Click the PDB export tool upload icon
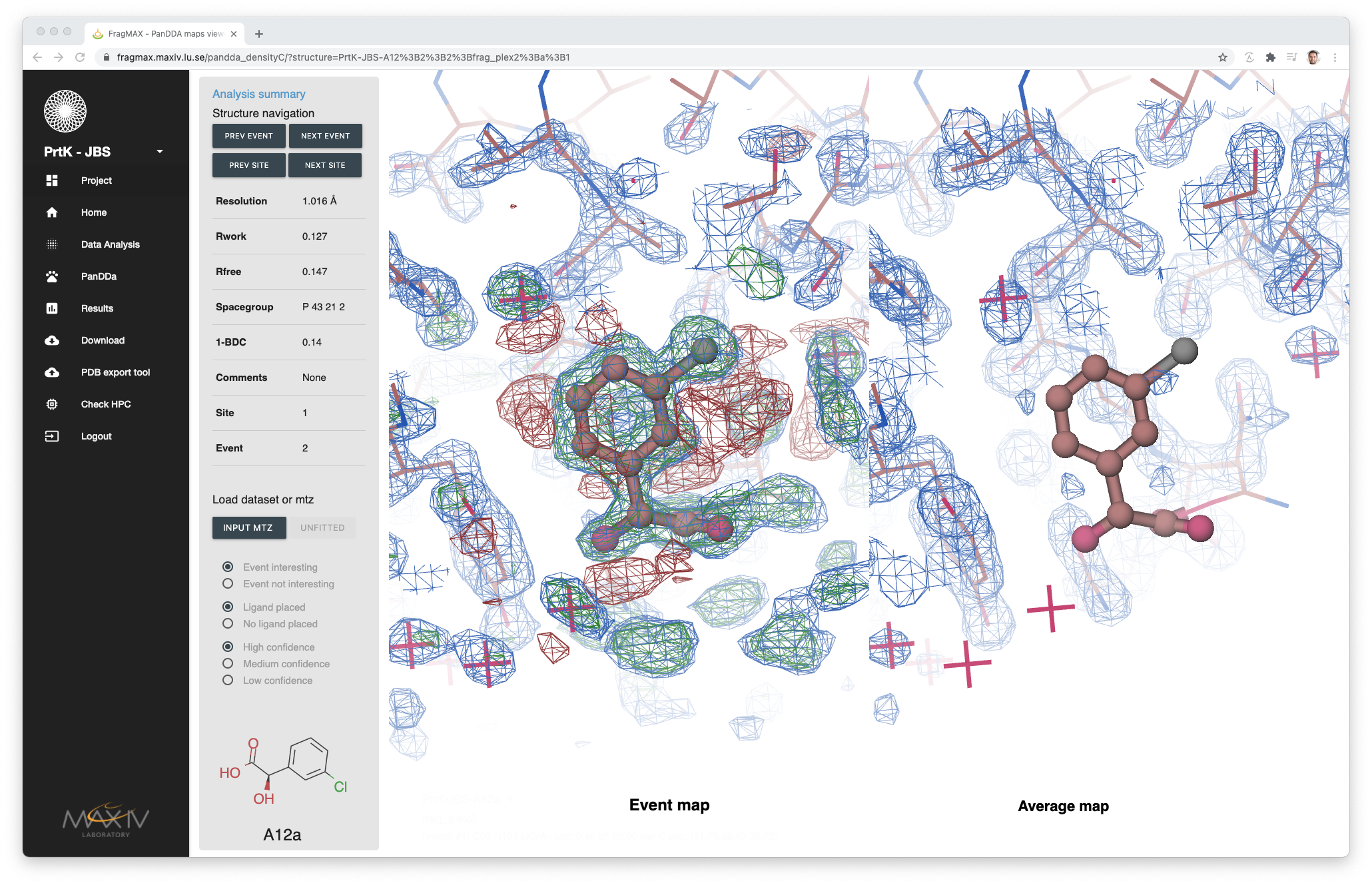Screen dimensions: 1372x885 tap(52, 372)
